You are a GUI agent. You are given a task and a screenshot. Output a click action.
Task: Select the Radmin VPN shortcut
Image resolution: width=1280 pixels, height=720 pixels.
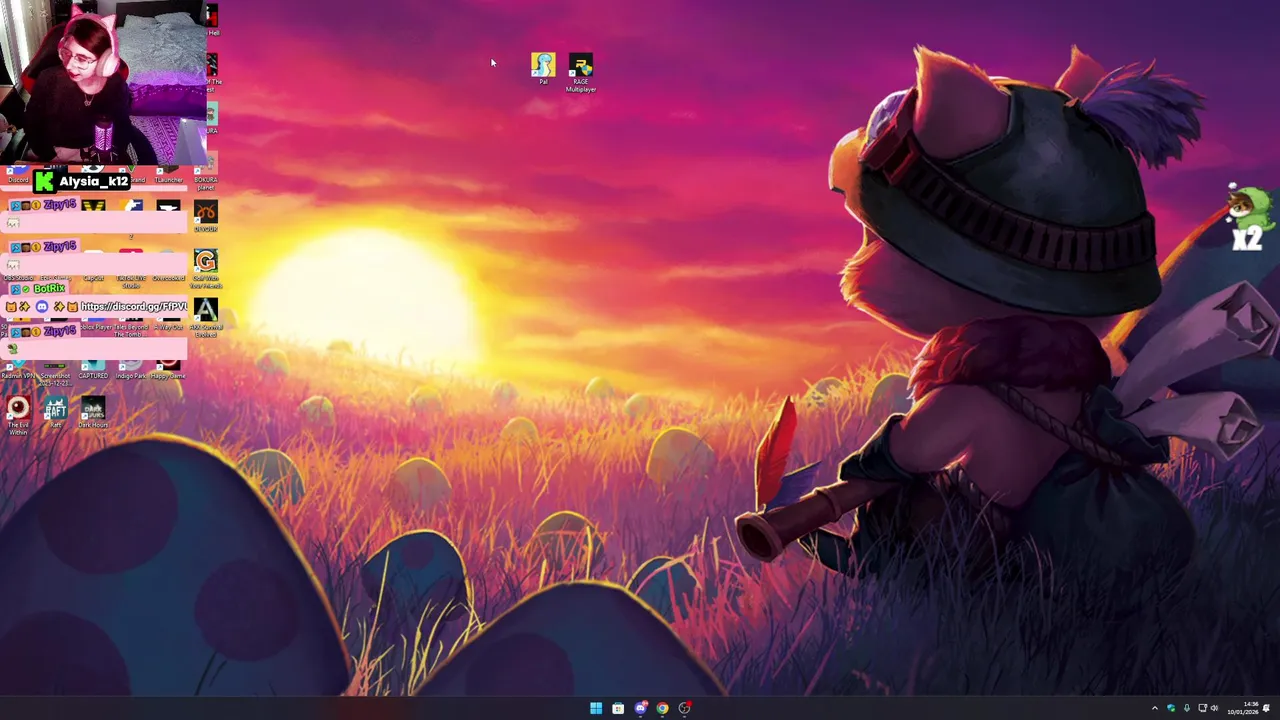[x=18, y=368]
